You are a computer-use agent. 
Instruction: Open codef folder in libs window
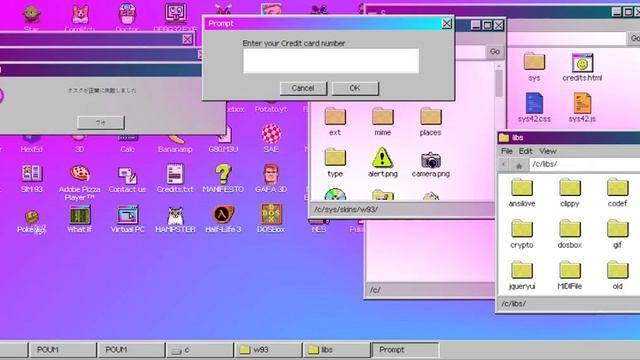pyautogui.click(x=617, y=193)
